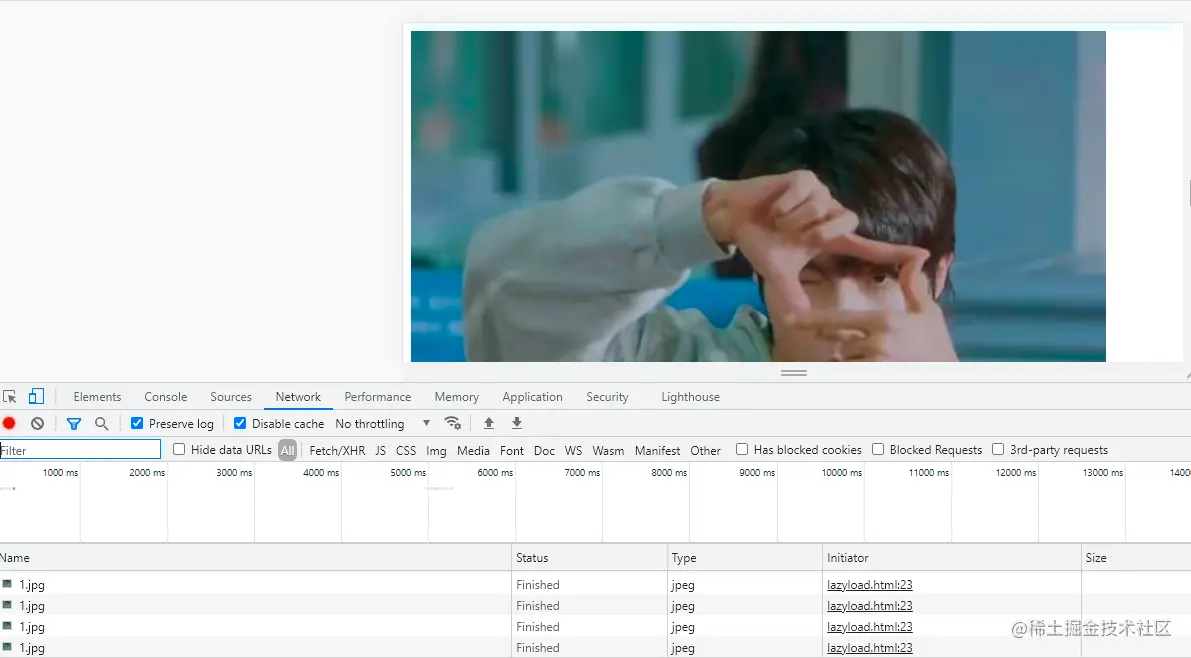The height and width of the screenshot is (658, 1191).
Task: Import HAR file with upload arrow
Action: pyautogui.click(x=488, y=423)
